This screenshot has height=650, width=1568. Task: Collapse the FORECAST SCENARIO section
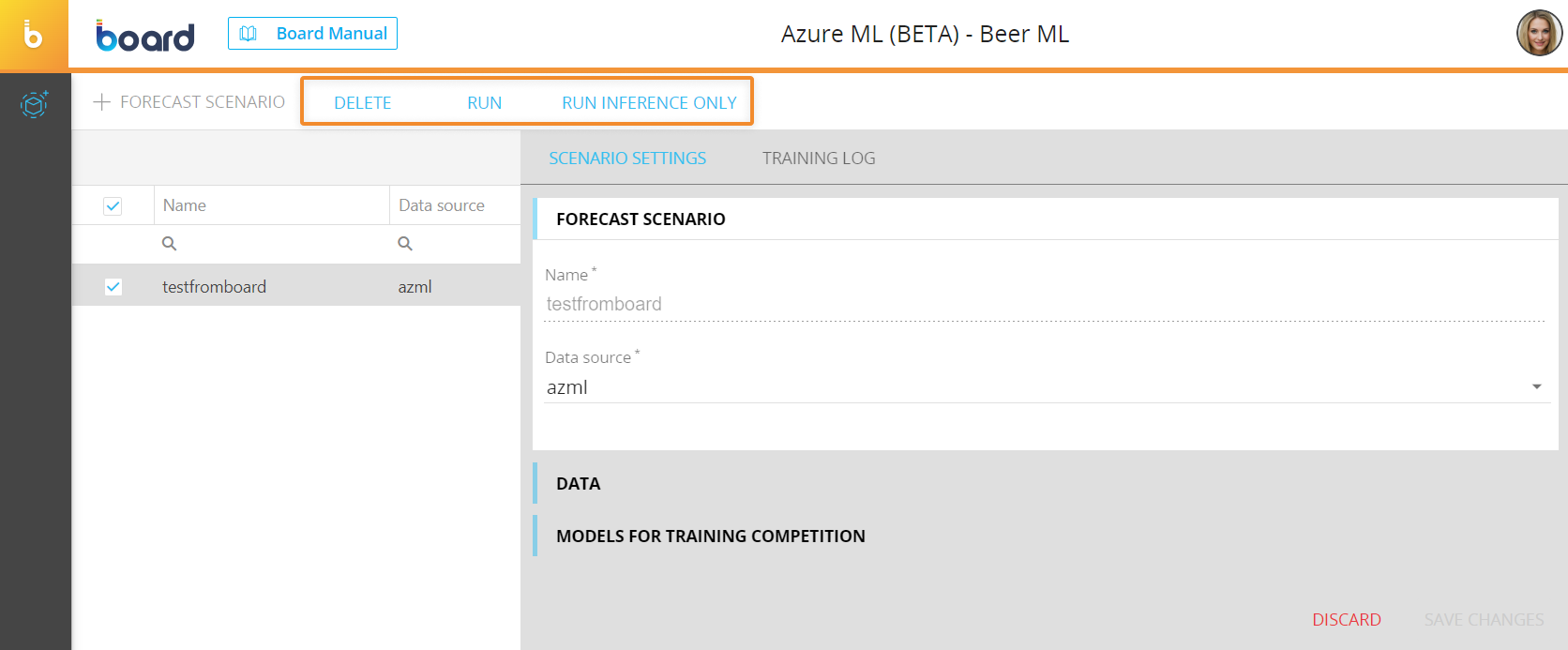pyautogui.click(x=1046, y=219)
